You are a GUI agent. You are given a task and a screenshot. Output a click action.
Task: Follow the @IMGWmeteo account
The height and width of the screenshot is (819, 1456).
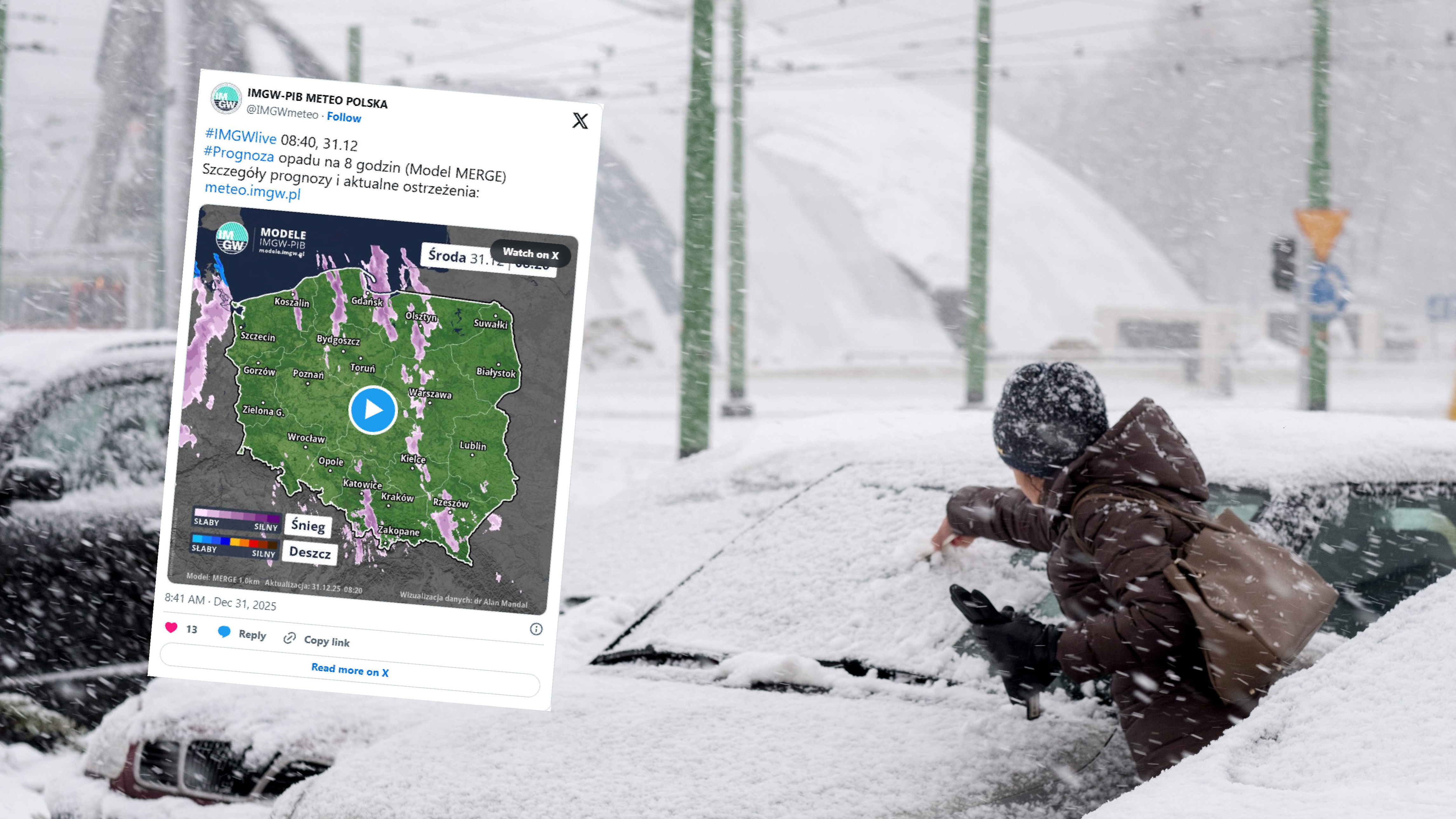click(x=344, y=117)
